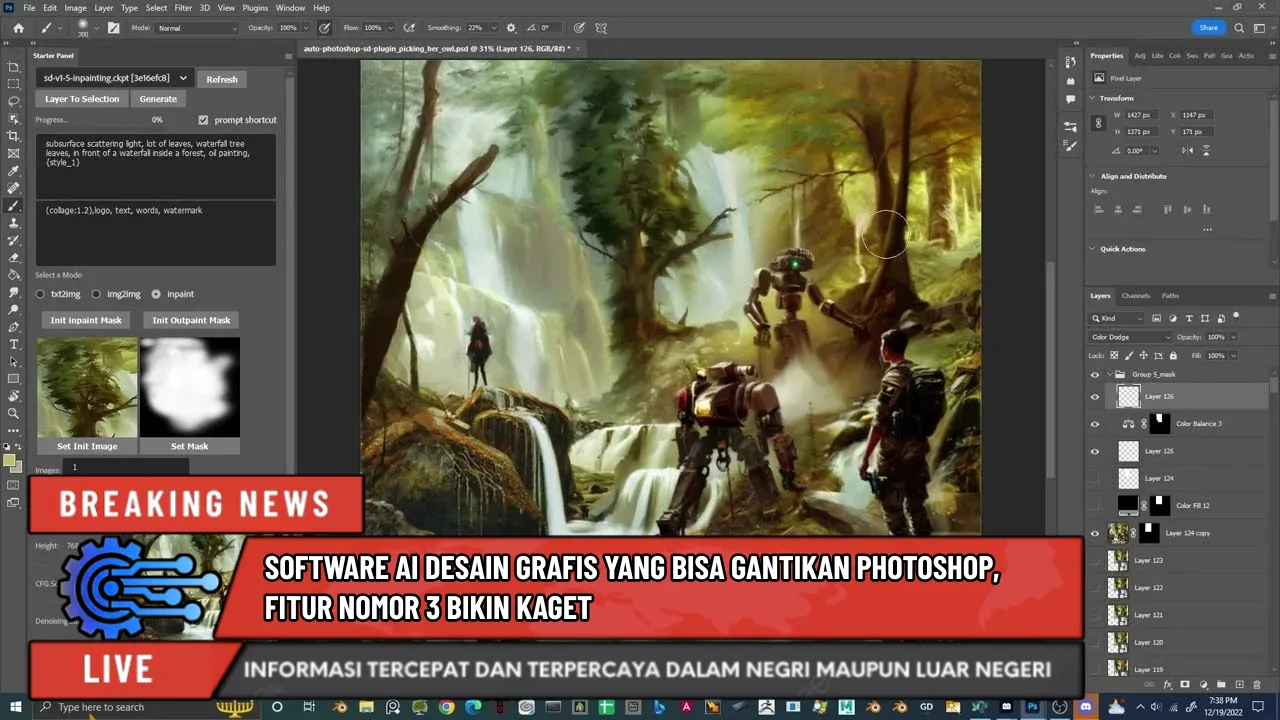Open the sd-v1-5-inpainting model dropdown

click(x=115, y=78)
